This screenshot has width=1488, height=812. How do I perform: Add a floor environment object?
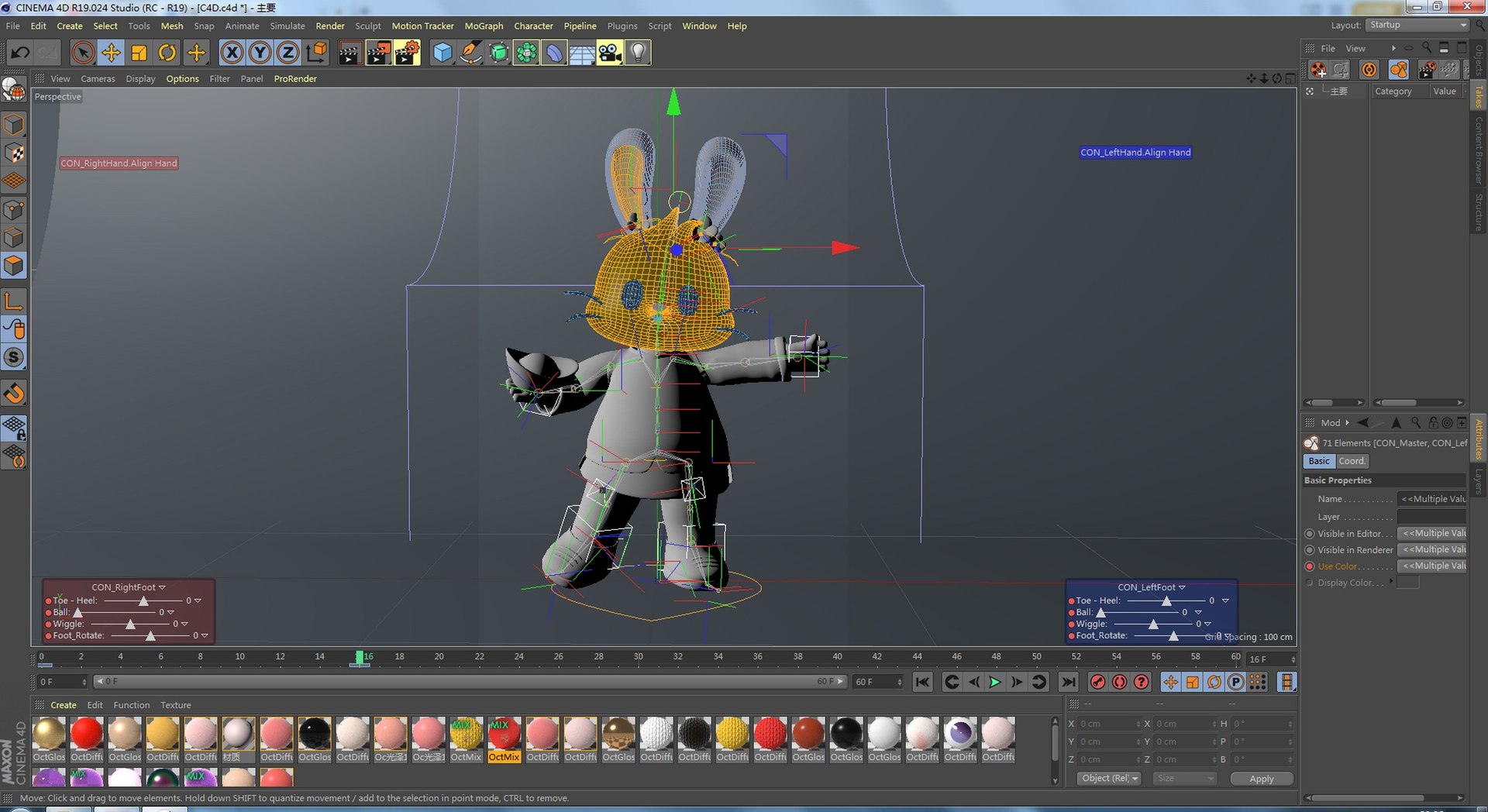[x=582, y=53]
